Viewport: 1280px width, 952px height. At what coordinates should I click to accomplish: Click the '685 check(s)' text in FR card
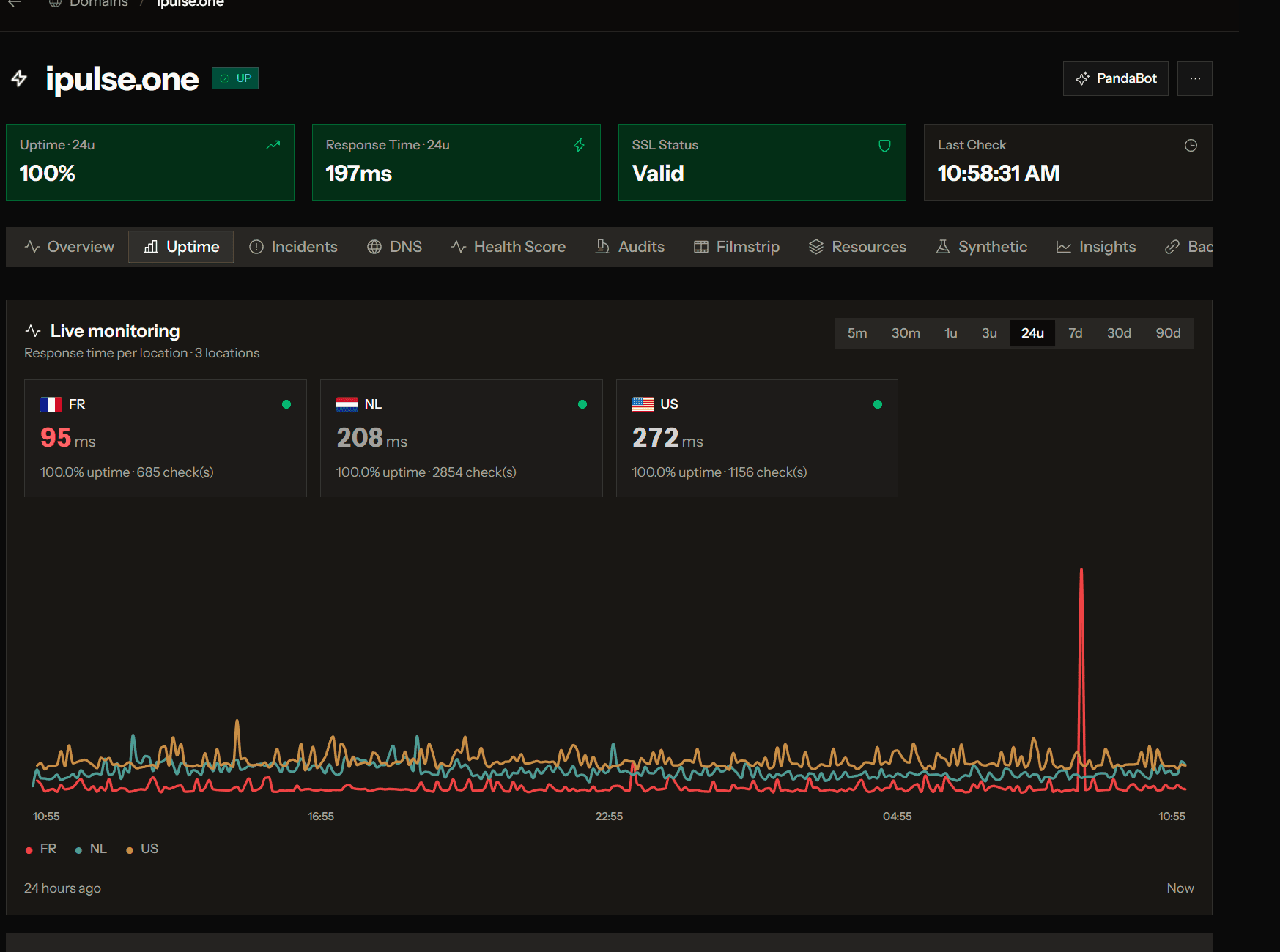(175, 472)
